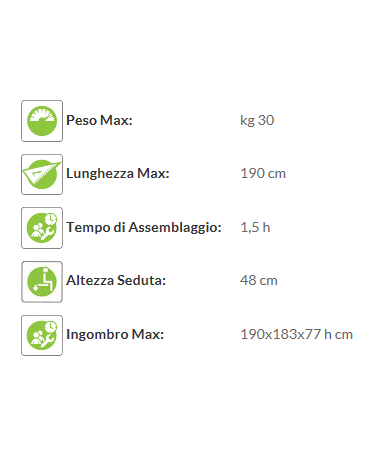The width and height of the screenshot is (370, 474).
Task: Click the clock on the assembly time icon
Action: 51,219
